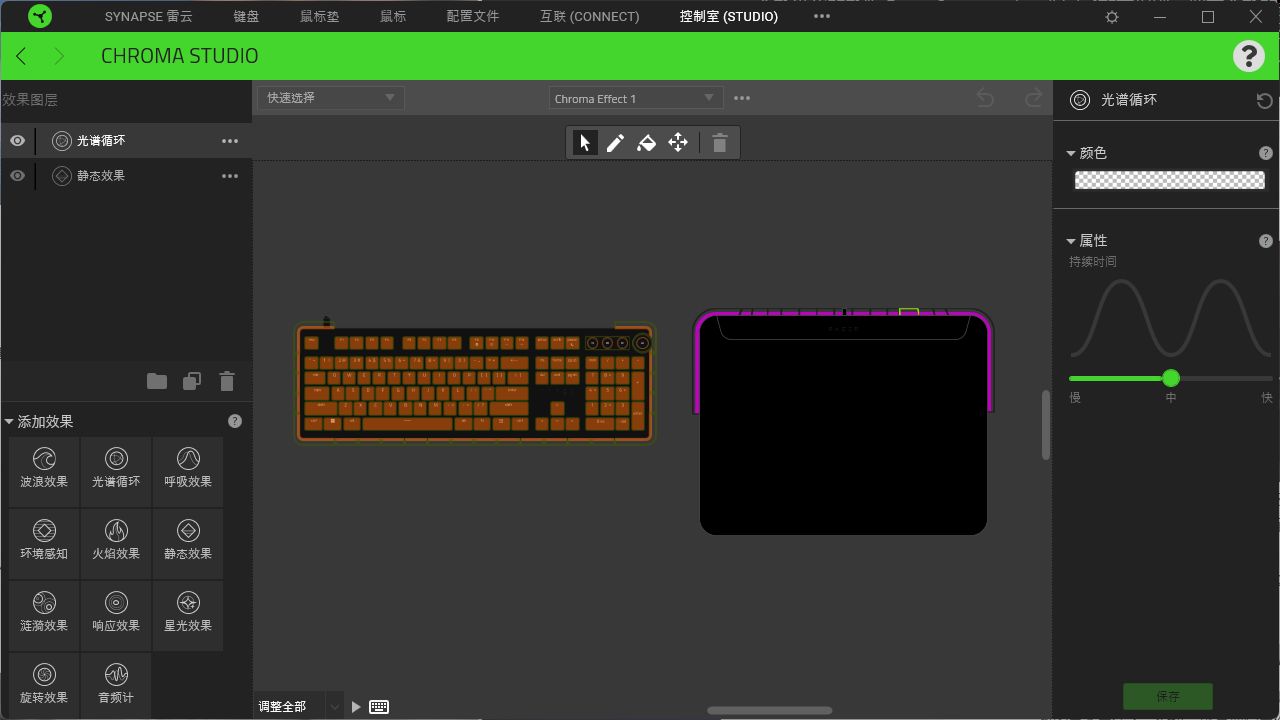Switch to 鼠标 tab
The height and width of the screenshot is (720, 1280).
(x=393, y=17)
